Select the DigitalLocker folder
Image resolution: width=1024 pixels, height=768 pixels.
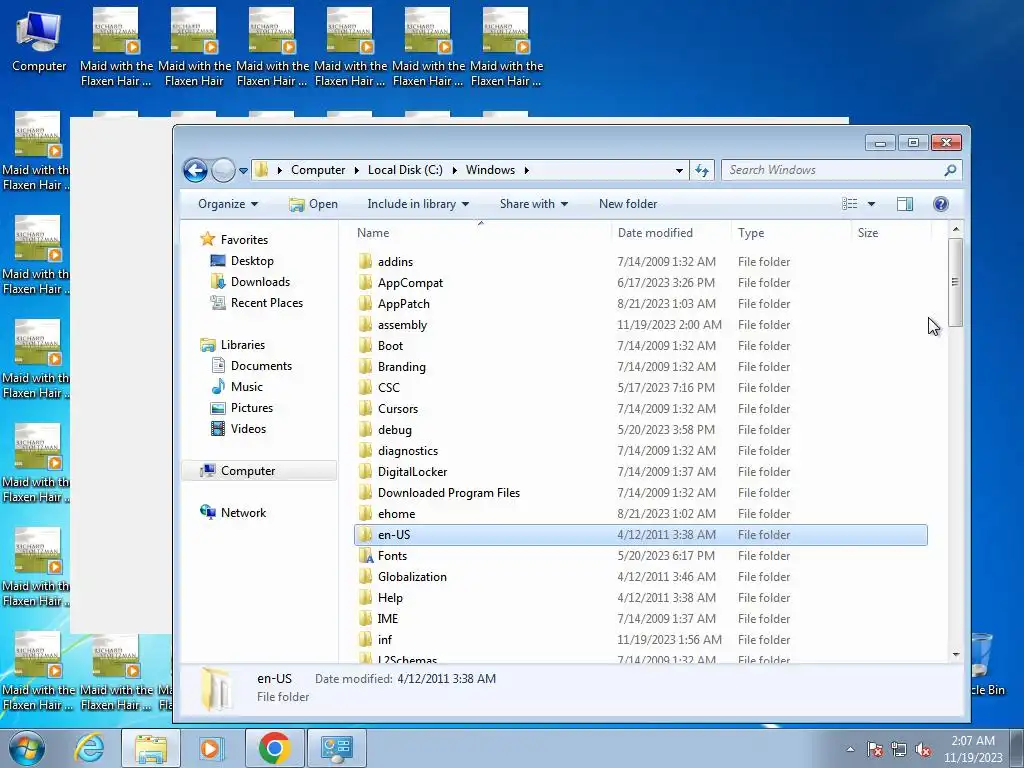click(412, 472)
